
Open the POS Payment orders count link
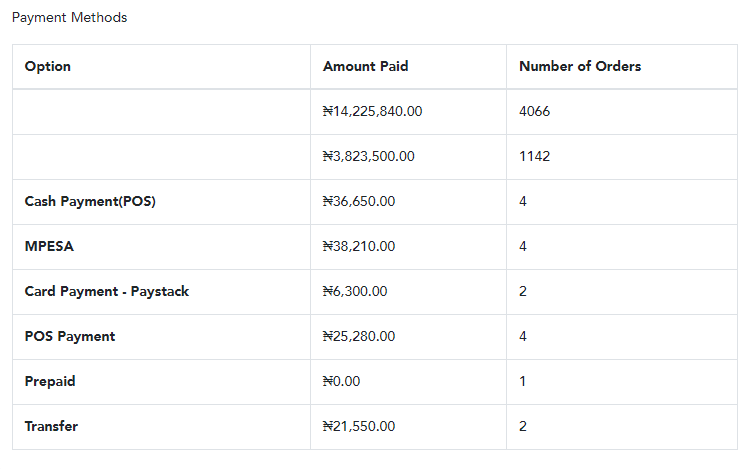(523, 337)
